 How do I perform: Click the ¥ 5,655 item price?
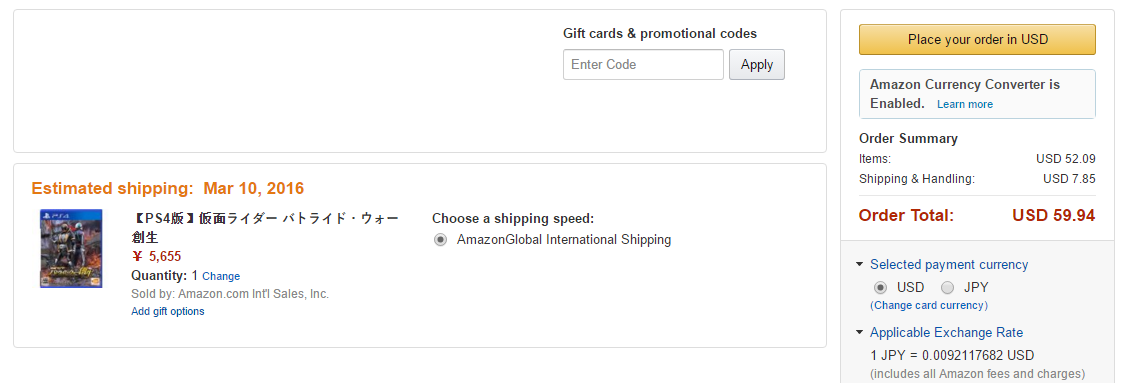(x=156, y=257)
